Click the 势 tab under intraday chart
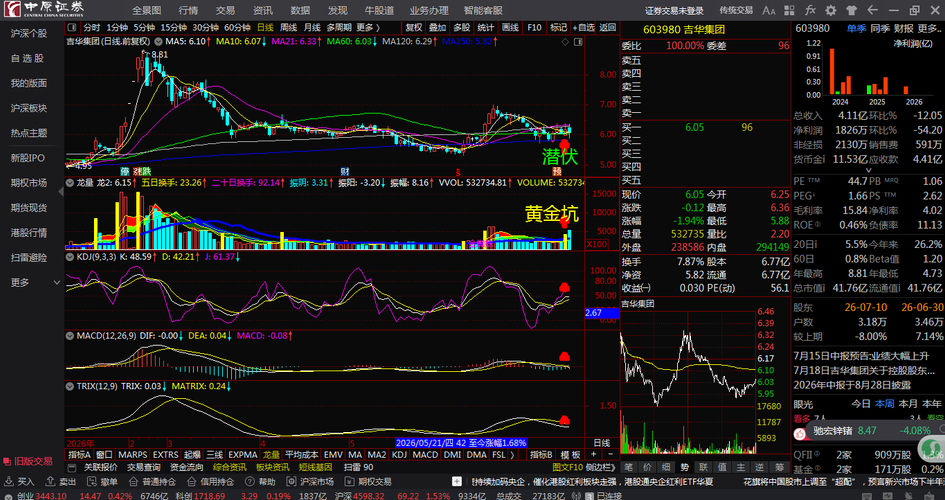 685,467
